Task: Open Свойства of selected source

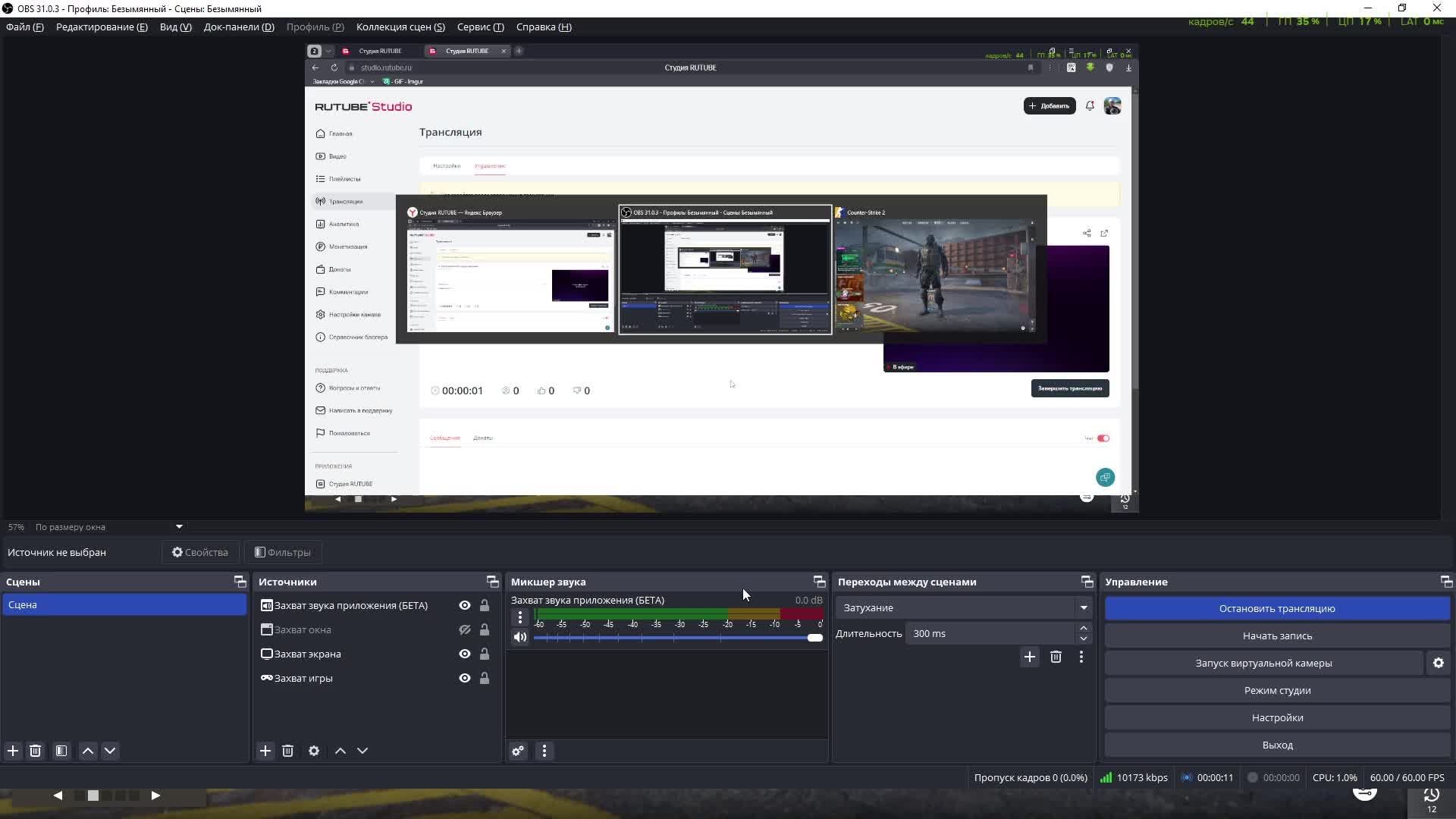Action: [x=200, y=552]
